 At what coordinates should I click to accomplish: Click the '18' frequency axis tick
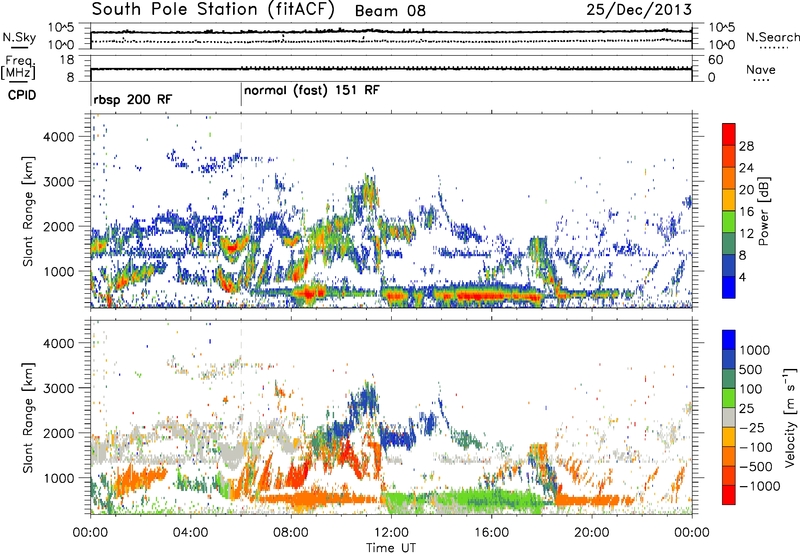point(67,60)
